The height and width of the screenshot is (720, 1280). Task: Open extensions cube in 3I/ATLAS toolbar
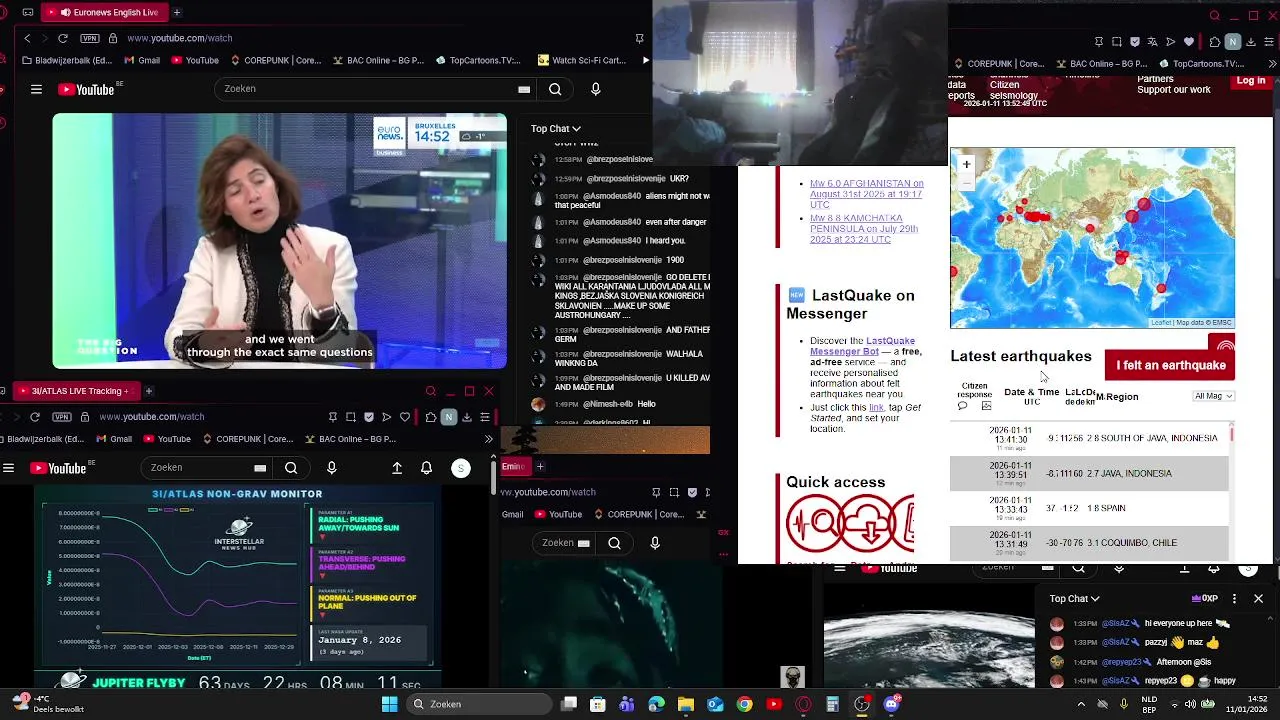click(430, 417)
